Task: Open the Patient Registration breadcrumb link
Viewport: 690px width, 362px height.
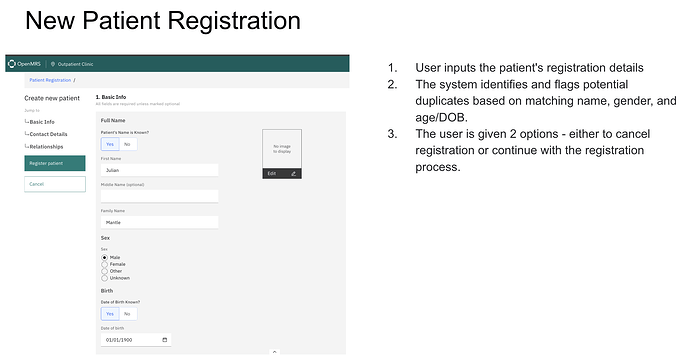Action: click(x=50, y=80)
